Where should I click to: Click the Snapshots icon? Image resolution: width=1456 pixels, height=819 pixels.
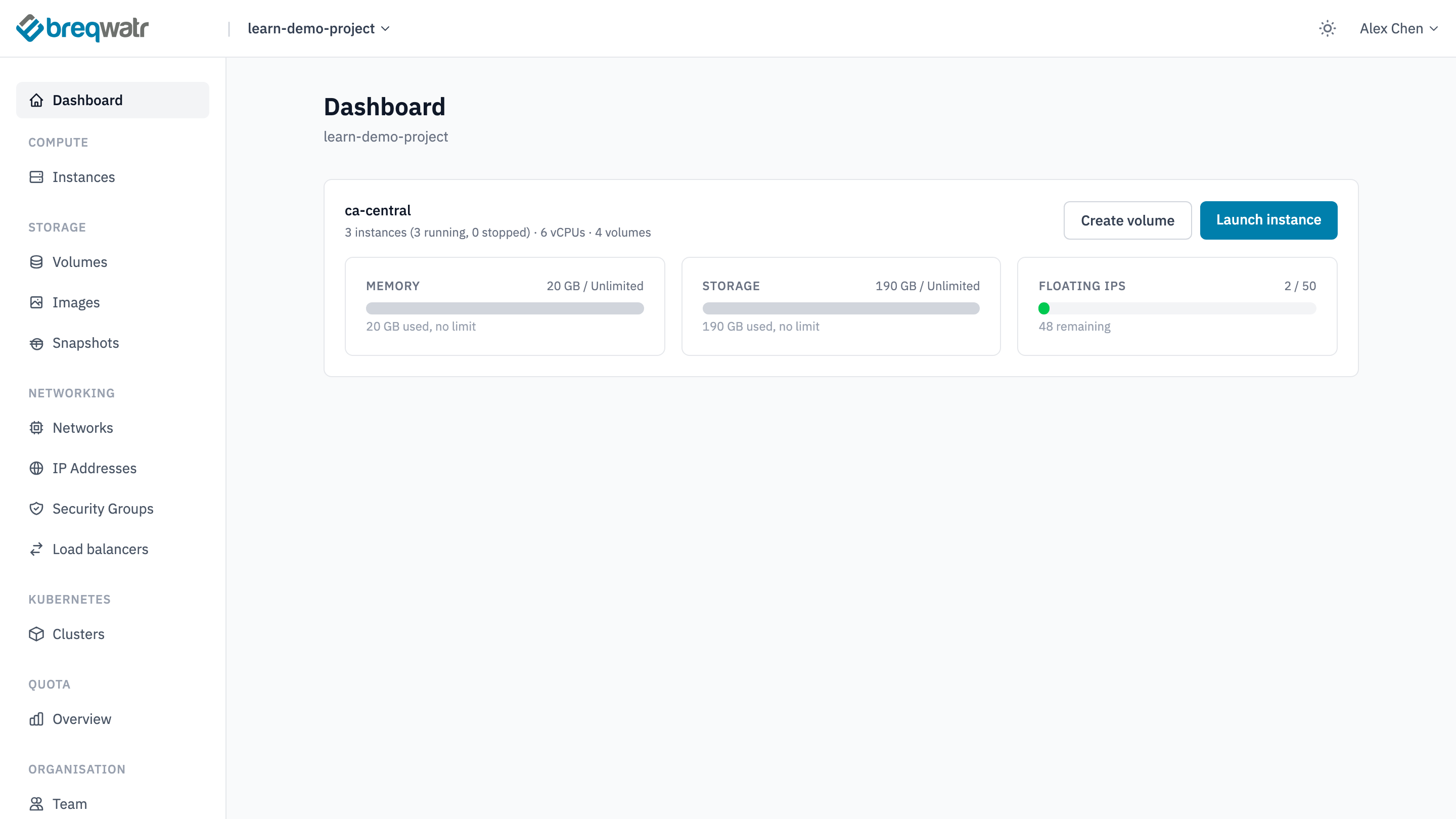click(x=36, y=343)
